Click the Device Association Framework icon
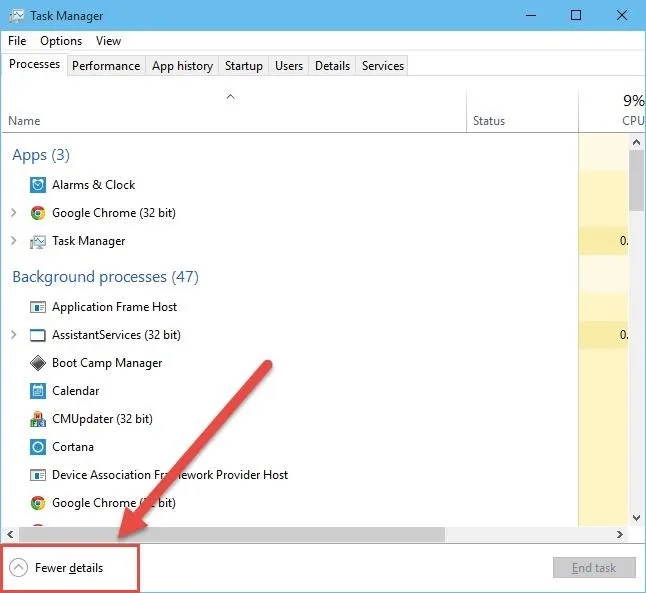This screenshot has height=593, width=646. [x=37, y=475]
